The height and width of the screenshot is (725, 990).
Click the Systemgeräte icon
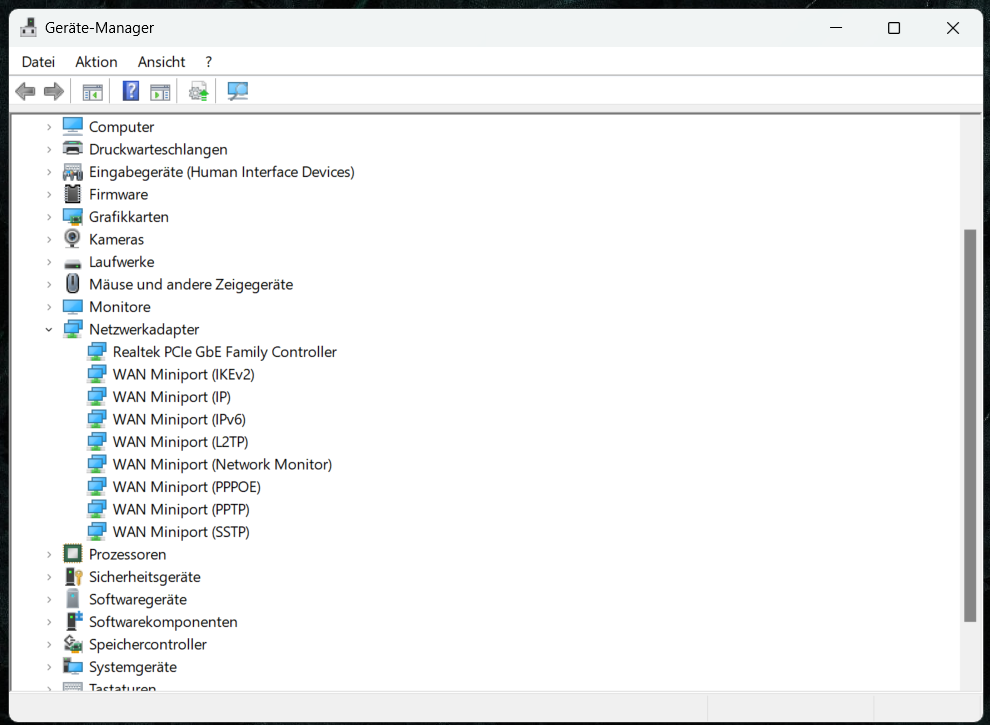pos(73,666)
